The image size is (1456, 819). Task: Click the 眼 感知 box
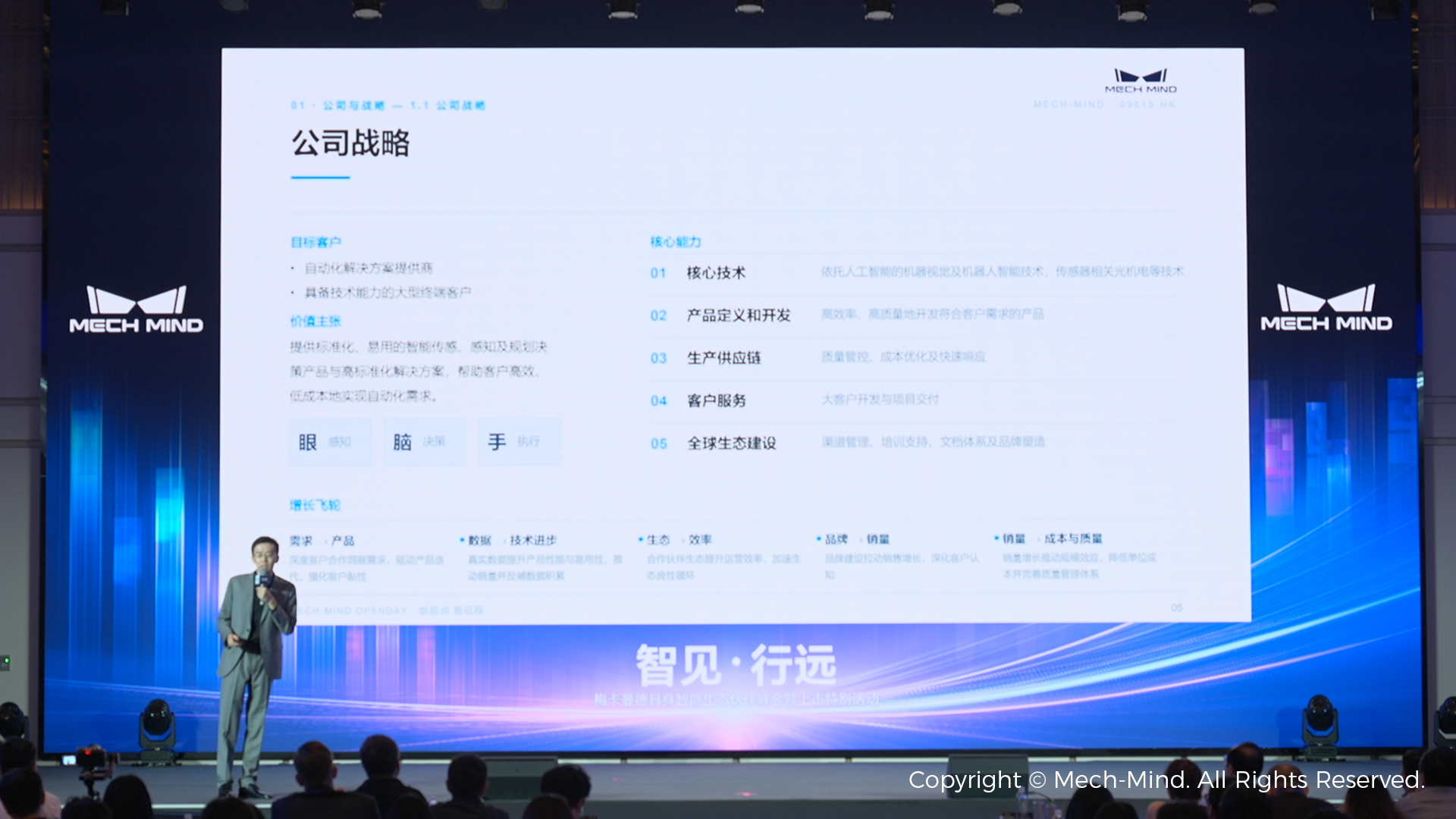click(x=330, y=441)
